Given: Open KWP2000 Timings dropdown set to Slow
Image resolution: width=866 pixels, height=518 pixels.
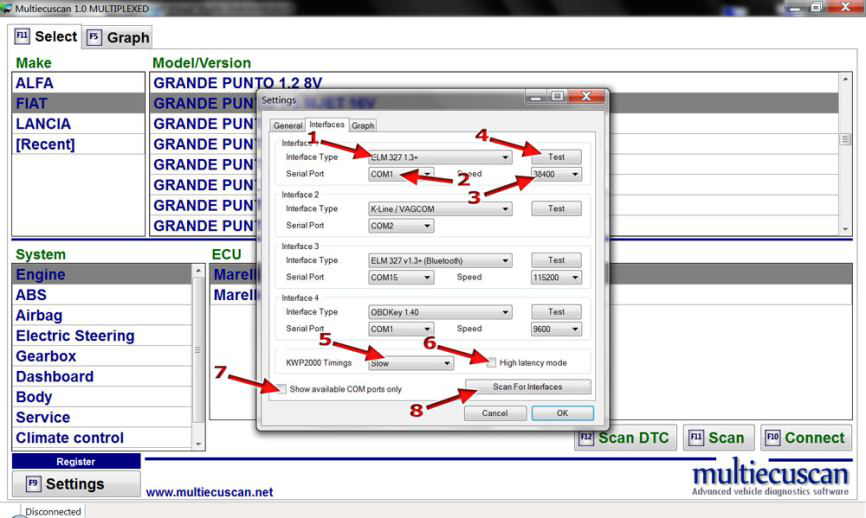Looking at the screenshot, I should click(x=410, y=363).
